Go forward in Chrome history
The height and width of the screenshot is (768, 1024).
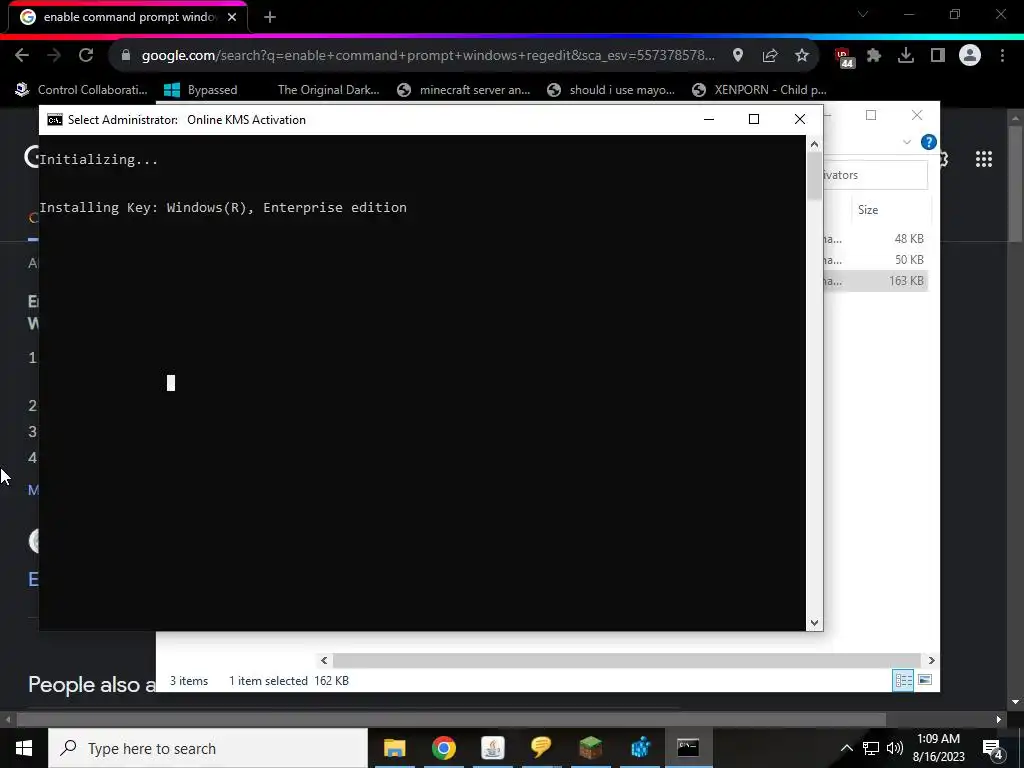click(54, 56)
